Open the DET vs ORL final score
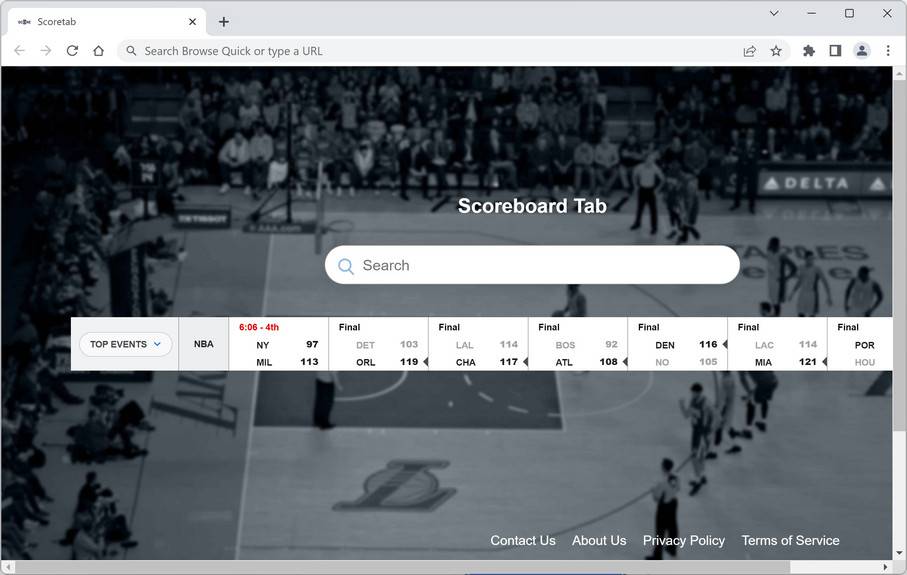The width and height of the screenshot is (907, 575). pos(378,344)
